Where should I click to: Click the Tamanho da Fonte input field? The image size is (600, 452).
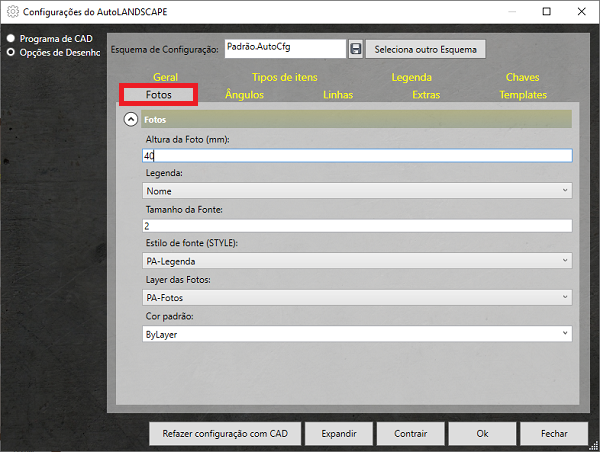357,226
